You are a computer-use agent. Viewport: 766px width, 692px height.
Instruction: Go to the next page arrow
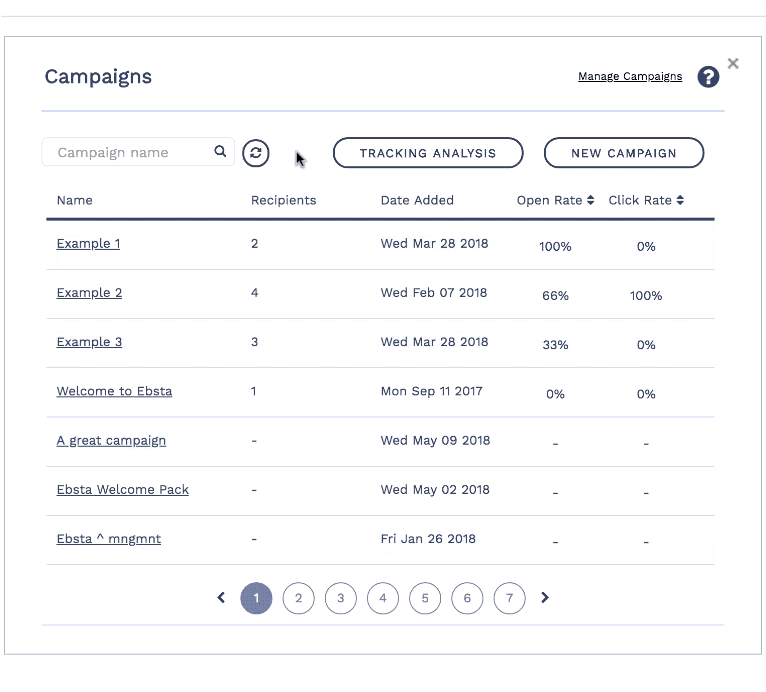(x=545, y=598)
